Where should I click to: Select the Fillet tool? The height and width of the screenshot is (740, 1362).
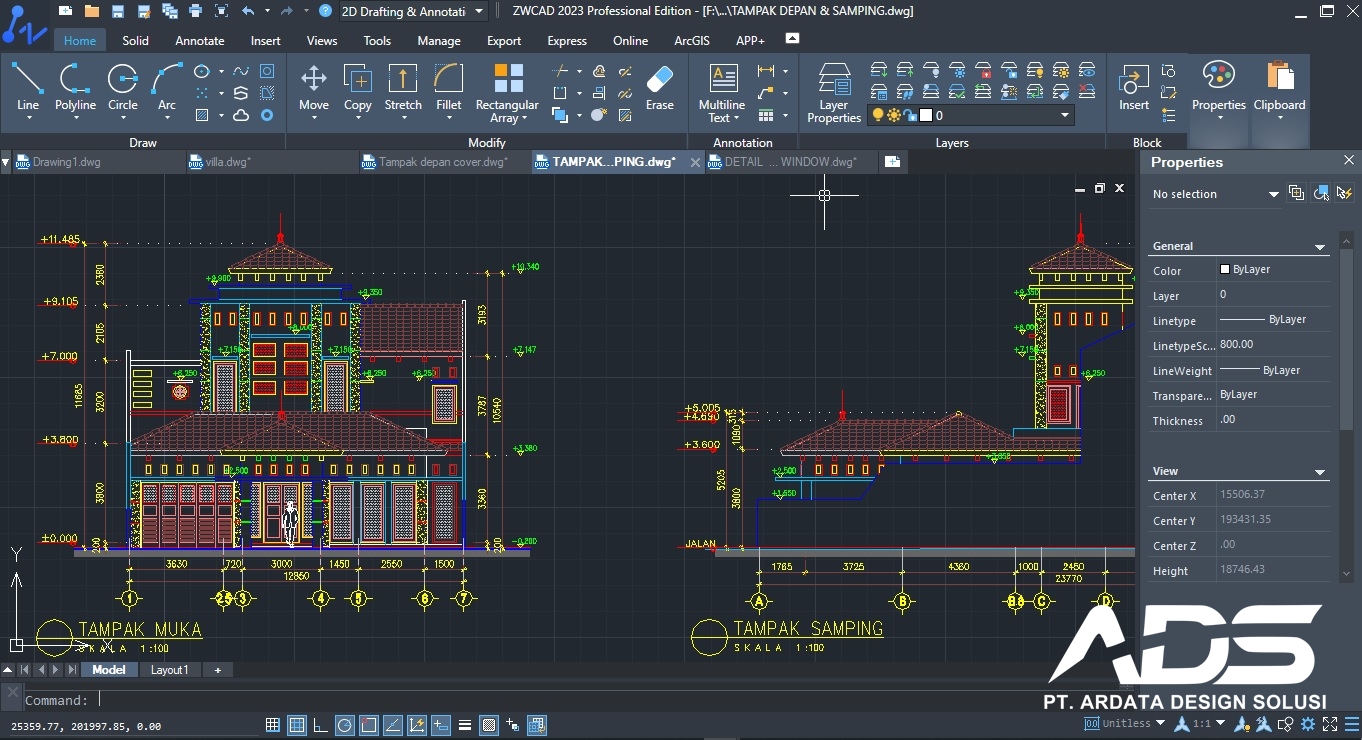[x=449, y=90]
